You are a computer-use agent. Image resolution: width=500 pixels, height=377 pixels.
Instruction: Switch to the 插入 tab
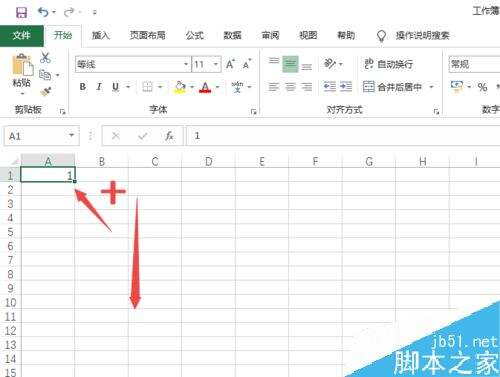[x=101, y=35]
